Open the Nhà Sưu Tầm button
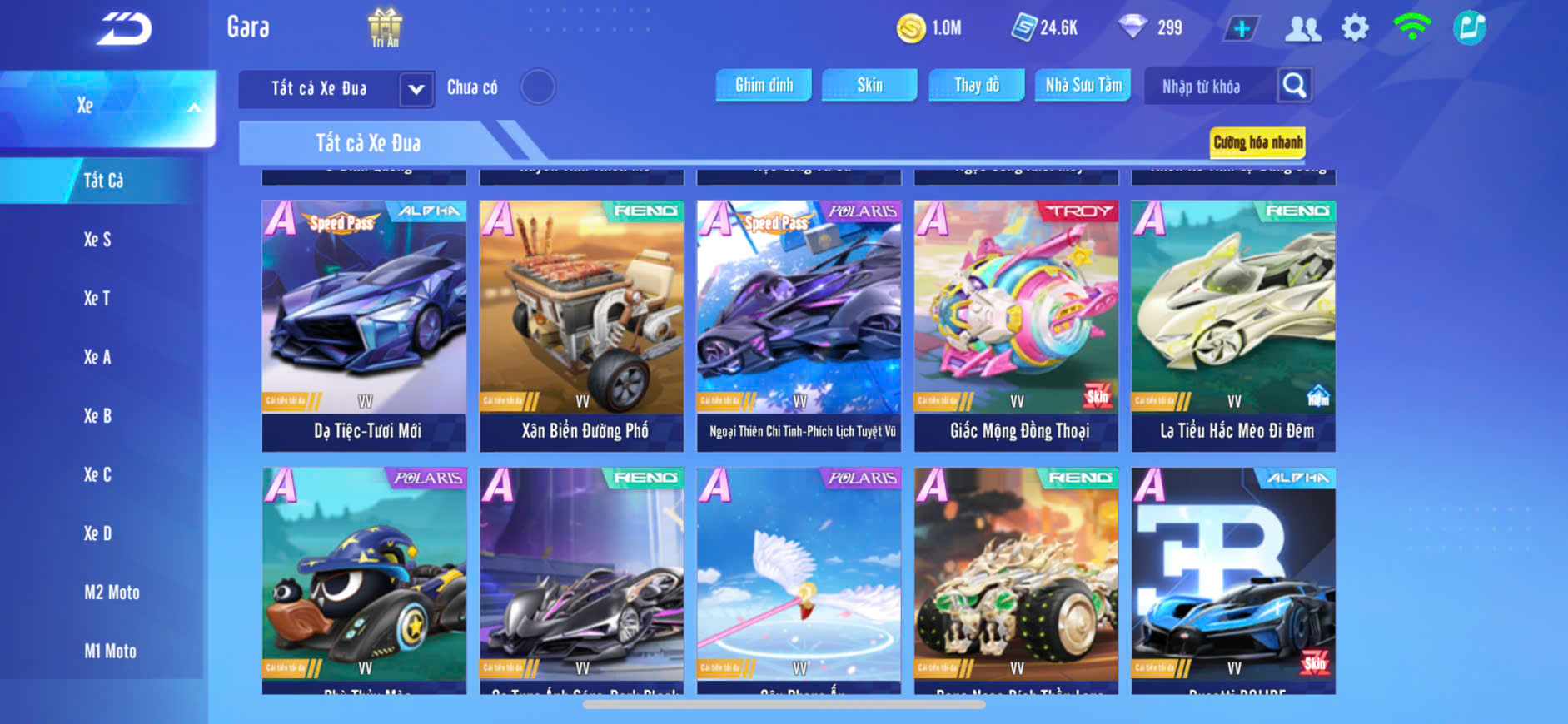 coord(1083,85)
